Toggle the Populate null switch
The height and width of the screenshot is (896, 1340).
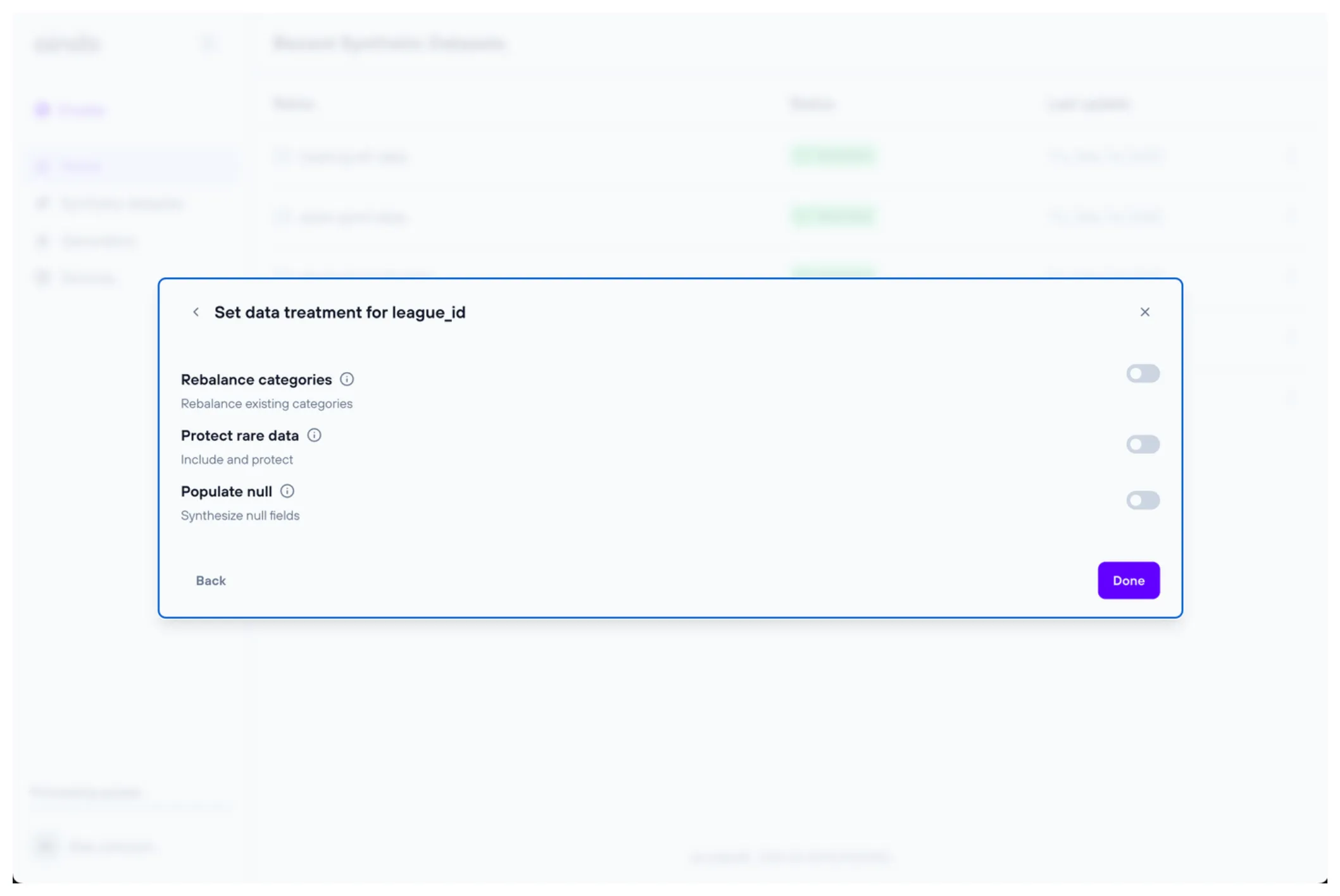point(1143,501)
